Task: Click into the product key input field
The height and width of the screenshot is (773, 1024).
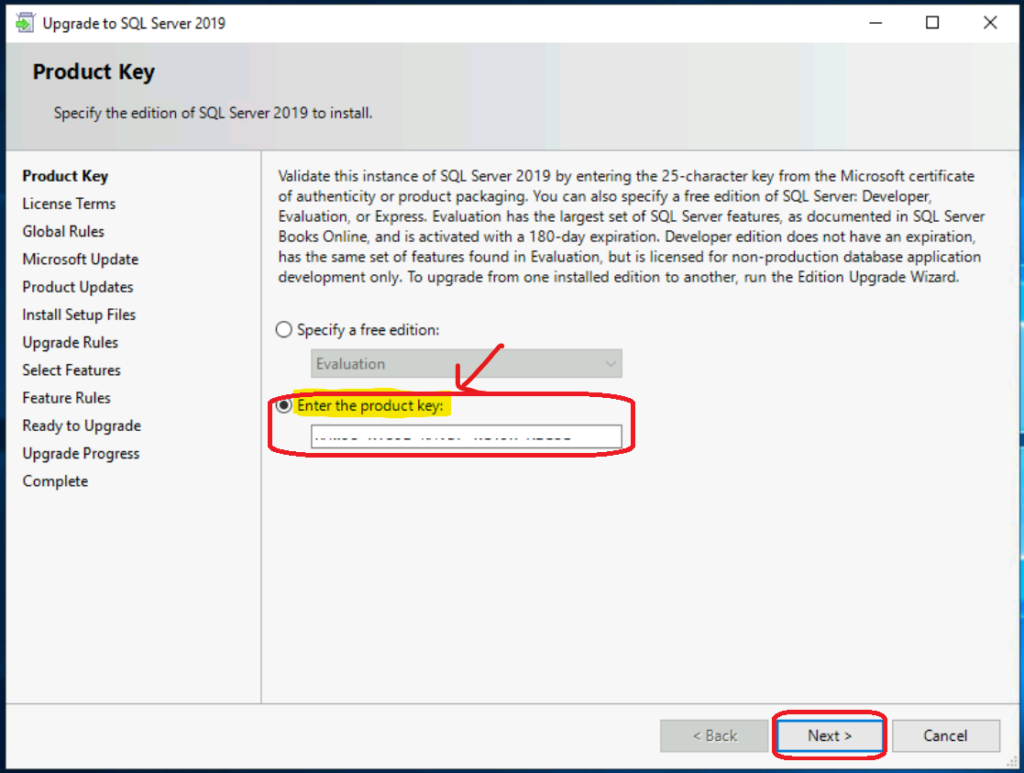Action: 466,436
